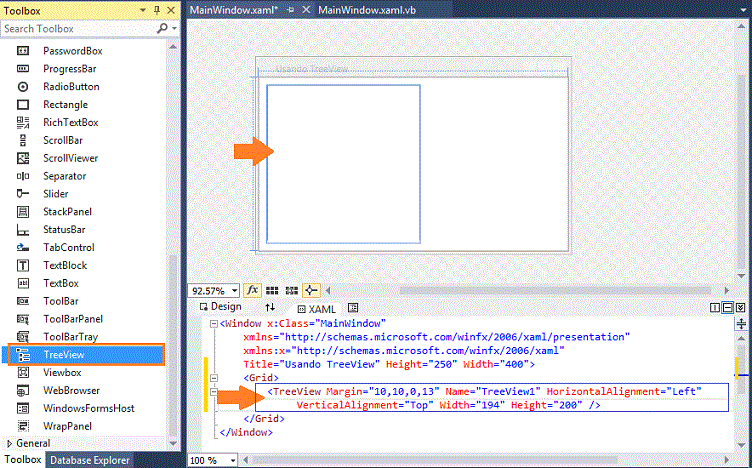Swap Design and XAML panes arrows

(270, 307)
